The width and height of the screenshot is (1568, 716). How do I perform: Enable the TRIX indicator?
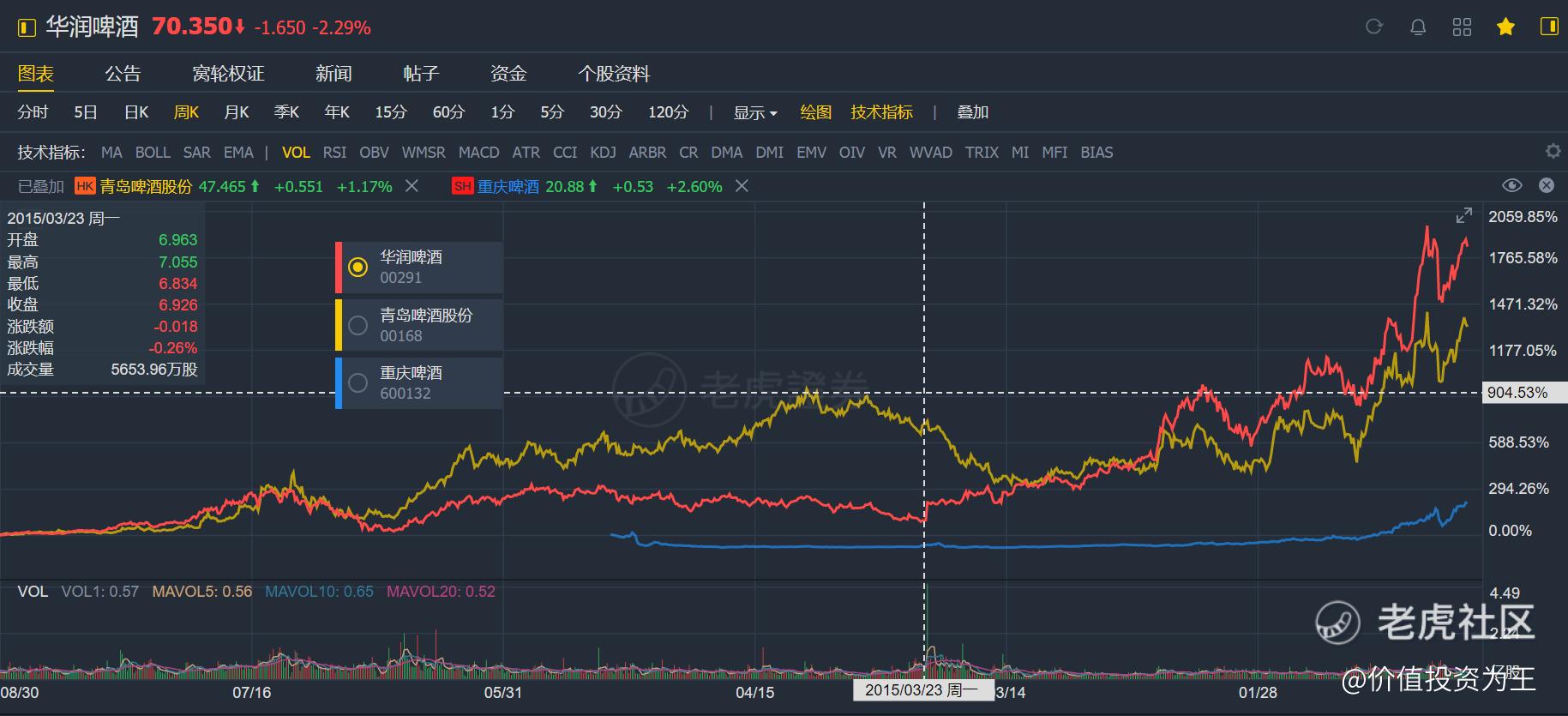982,152
